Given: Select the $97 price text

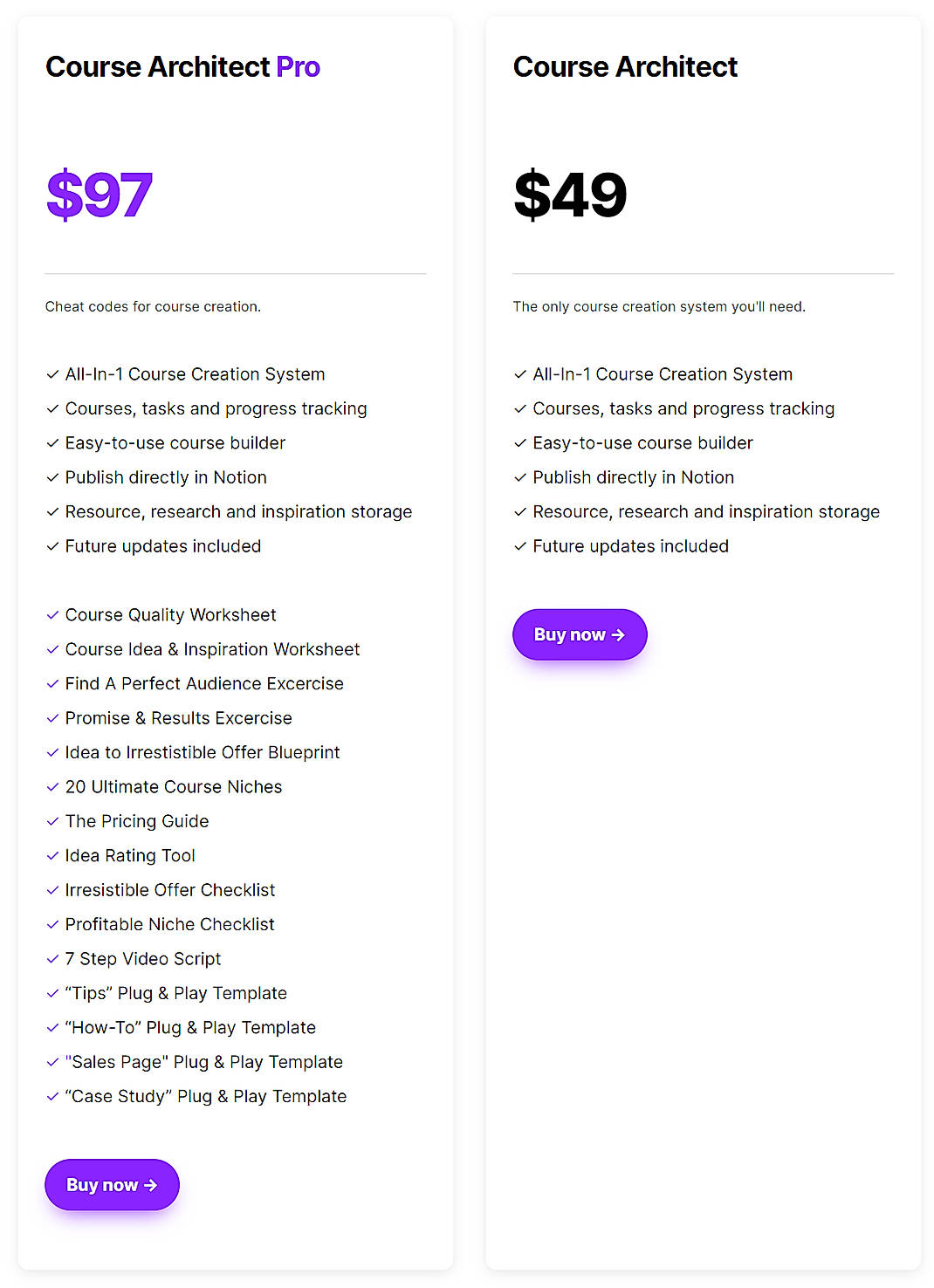Looking at the screenshot, I should coord(100,194).
